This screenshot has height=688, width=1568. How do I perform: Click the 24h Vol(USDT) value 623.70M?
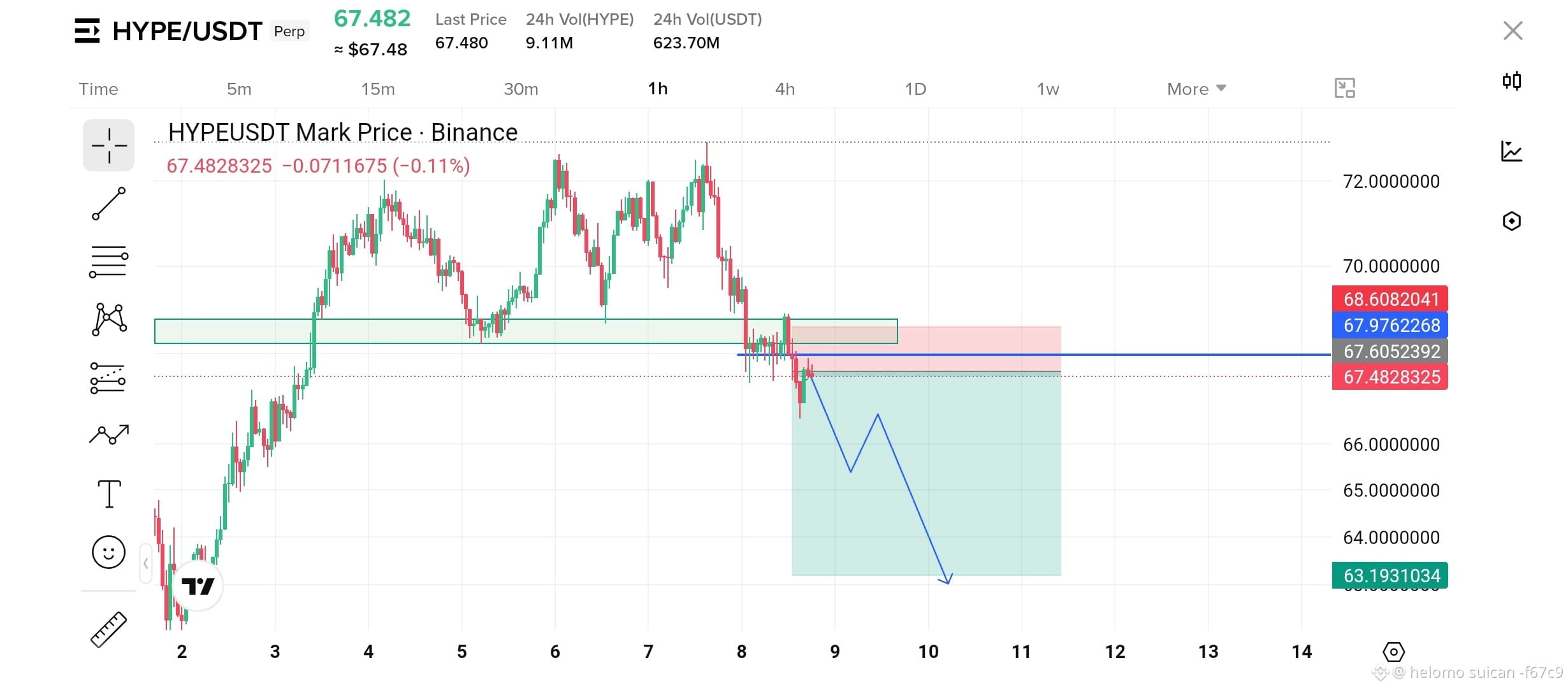(x=686, y=43)
